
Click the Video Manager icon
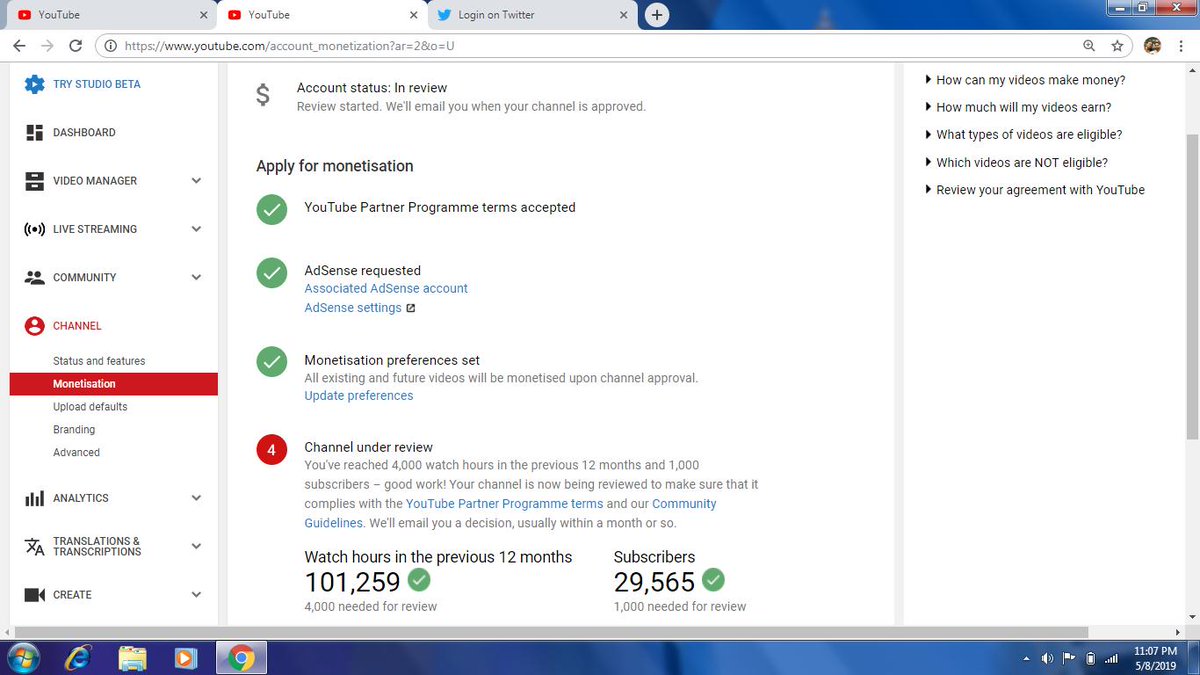[x=35, y=181]
